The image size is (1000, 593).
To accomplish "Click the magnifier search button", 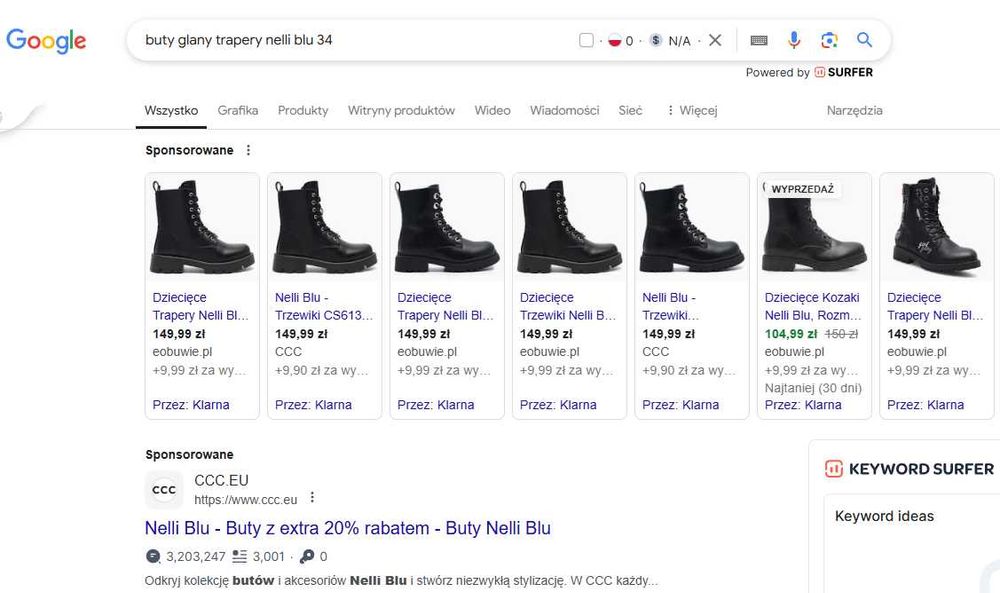I will tap(864, 40).
